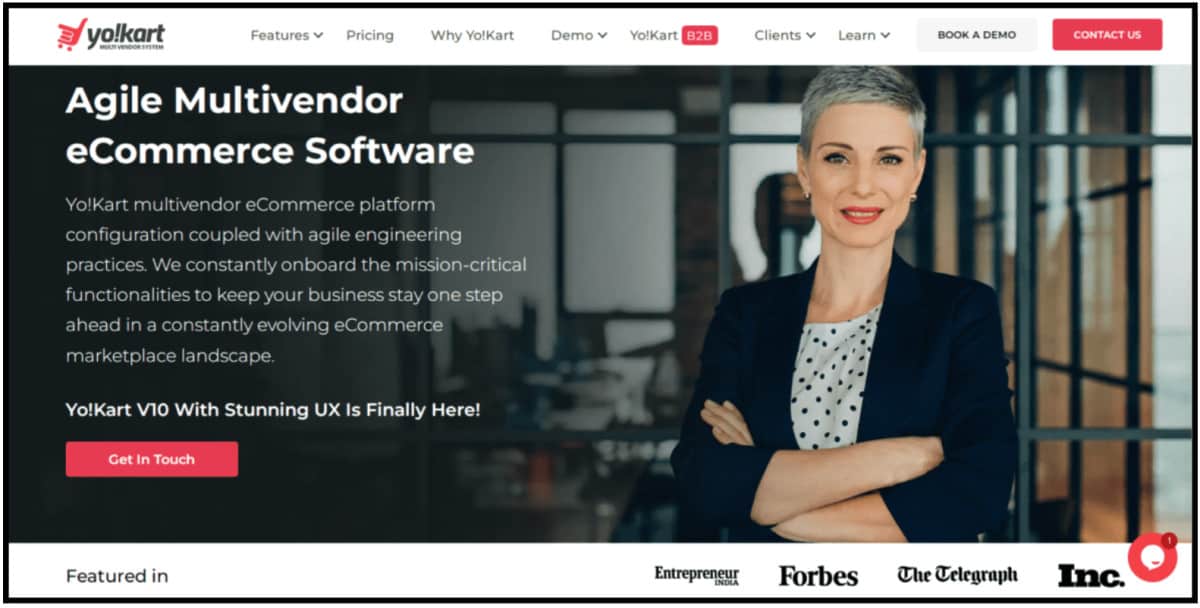The image size is (1200, 608).
Task: Click the Contact Us button
Action: [x=1107, y=34]
